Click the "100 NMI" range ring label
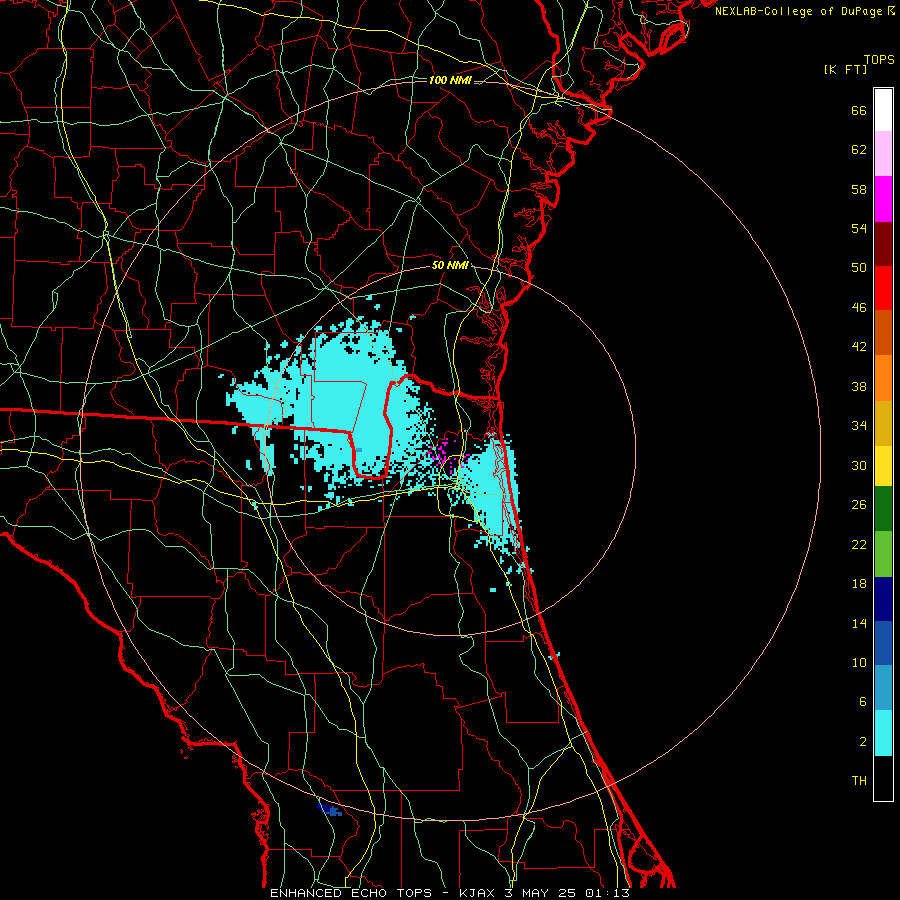The image size is (900, 900). [x=450, y=80]
